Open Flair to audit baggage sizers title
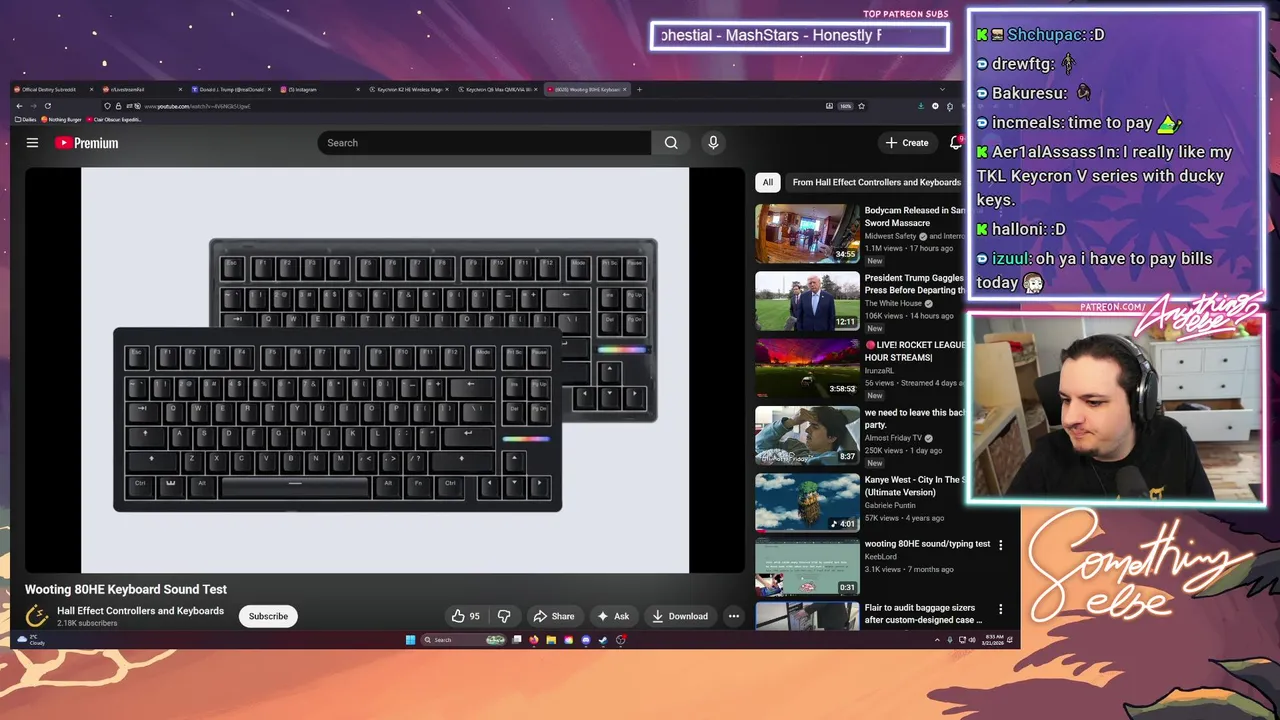The width and height of the screenshot is (1280, 720). pyautogui.click(x=924, y=613)
